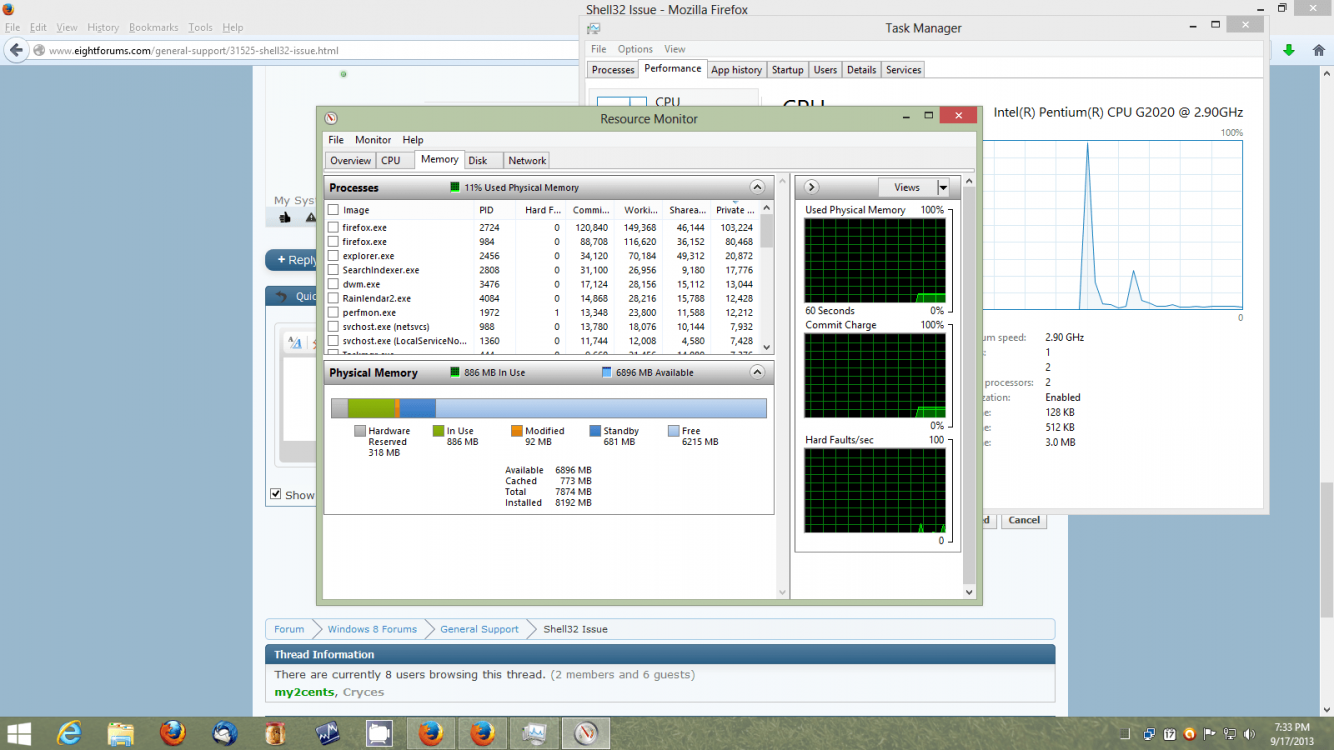Collapse the graphs pane with arrow button
Viewport: 1334px width, 750px height.
point(811,187)
